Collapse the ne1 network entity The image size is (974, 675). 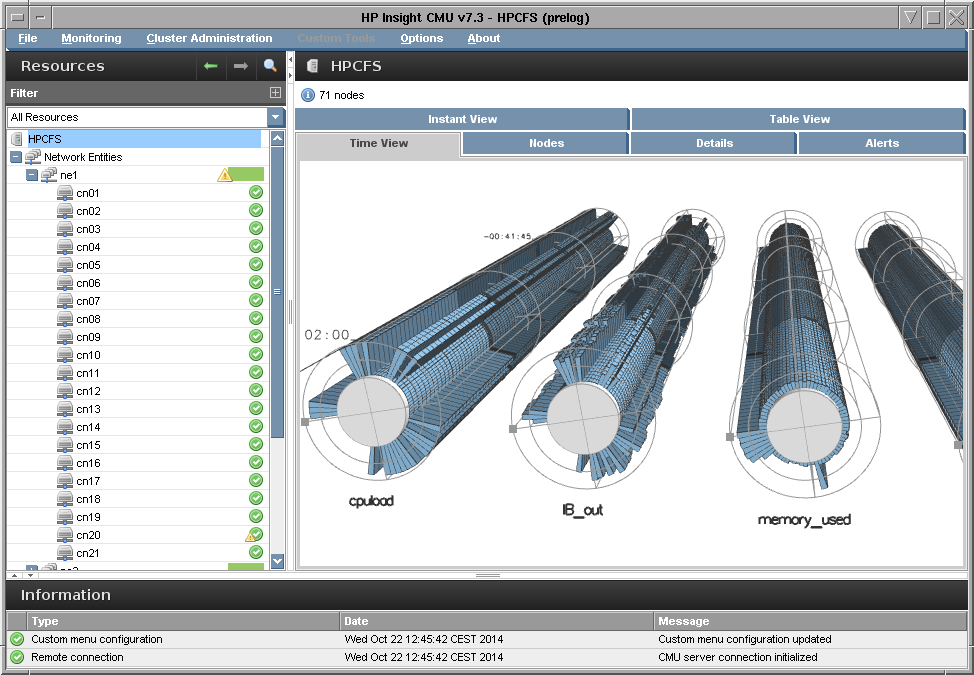[x=32, y=175]
